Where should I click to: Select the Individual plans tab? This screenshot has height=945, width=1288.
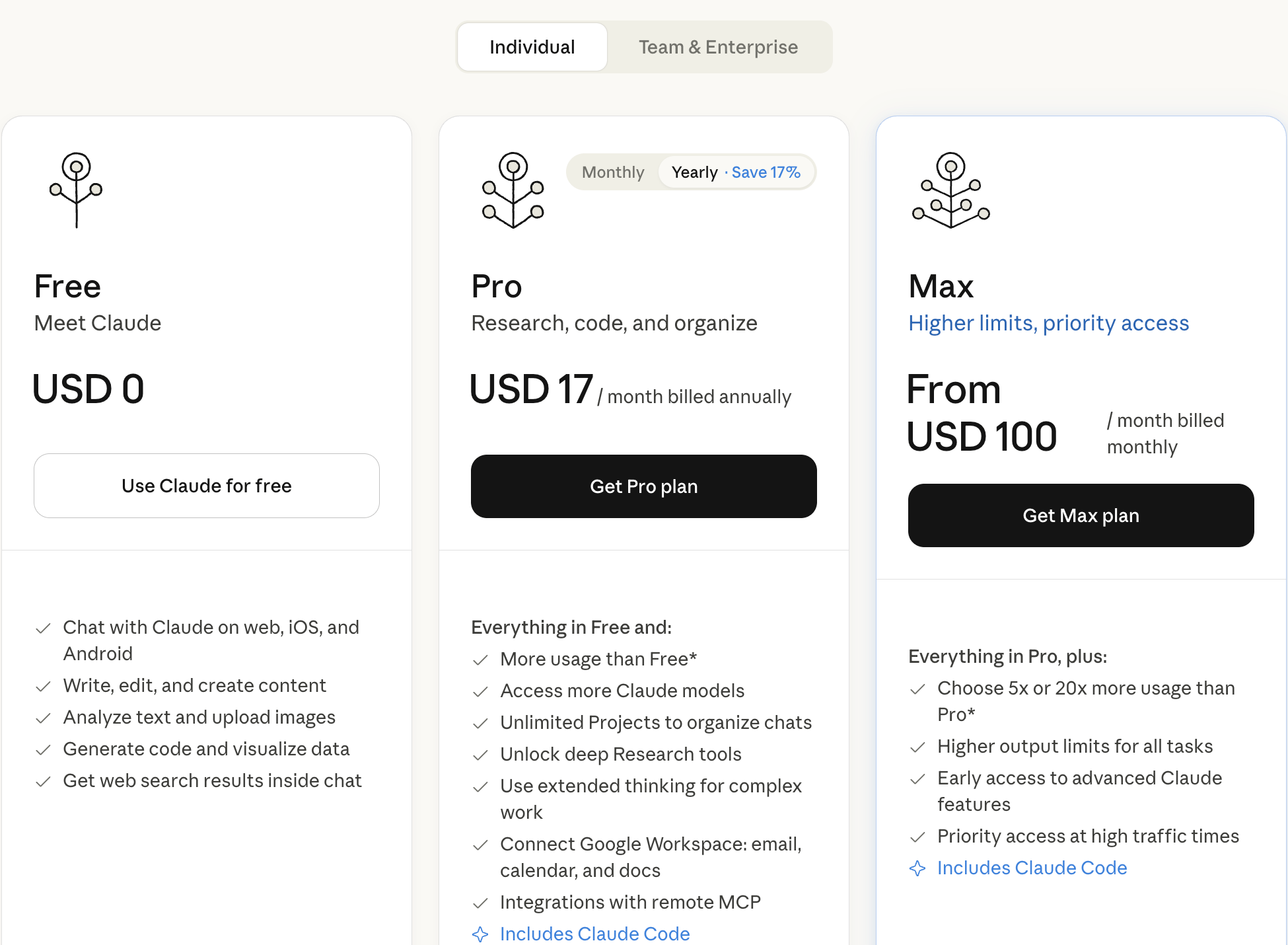click(532, 47)
